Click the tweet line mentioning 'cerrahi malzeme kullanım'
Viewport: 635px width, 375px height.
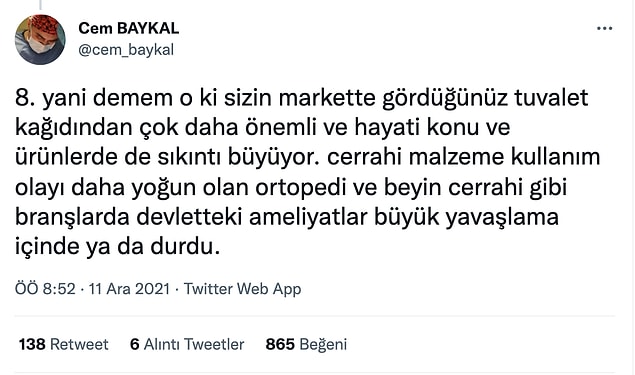(x=308, y=158)
